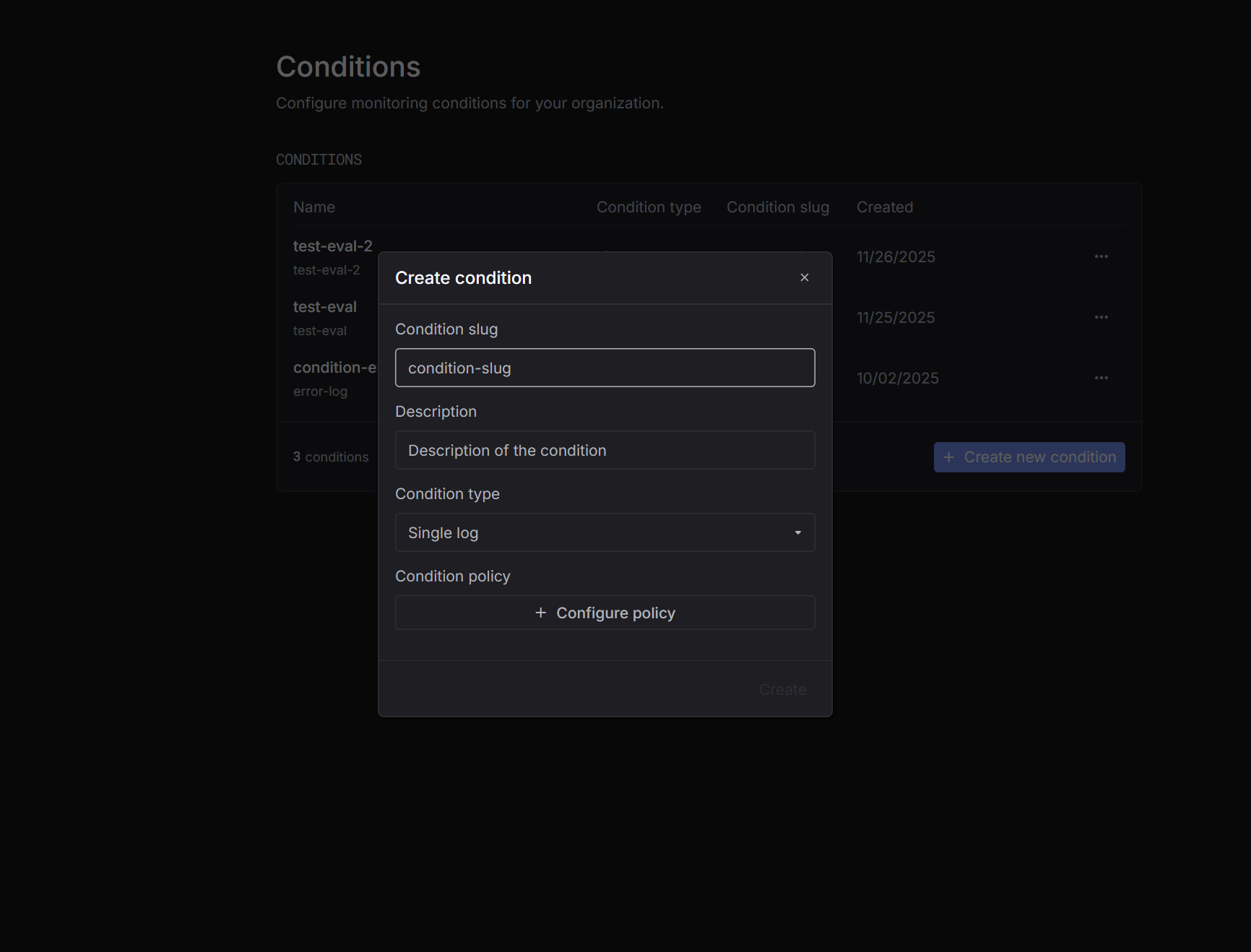Click the caret arrow in Condition type
Viewport: 1251px width, 952px height.
click(x=797, y=533)
